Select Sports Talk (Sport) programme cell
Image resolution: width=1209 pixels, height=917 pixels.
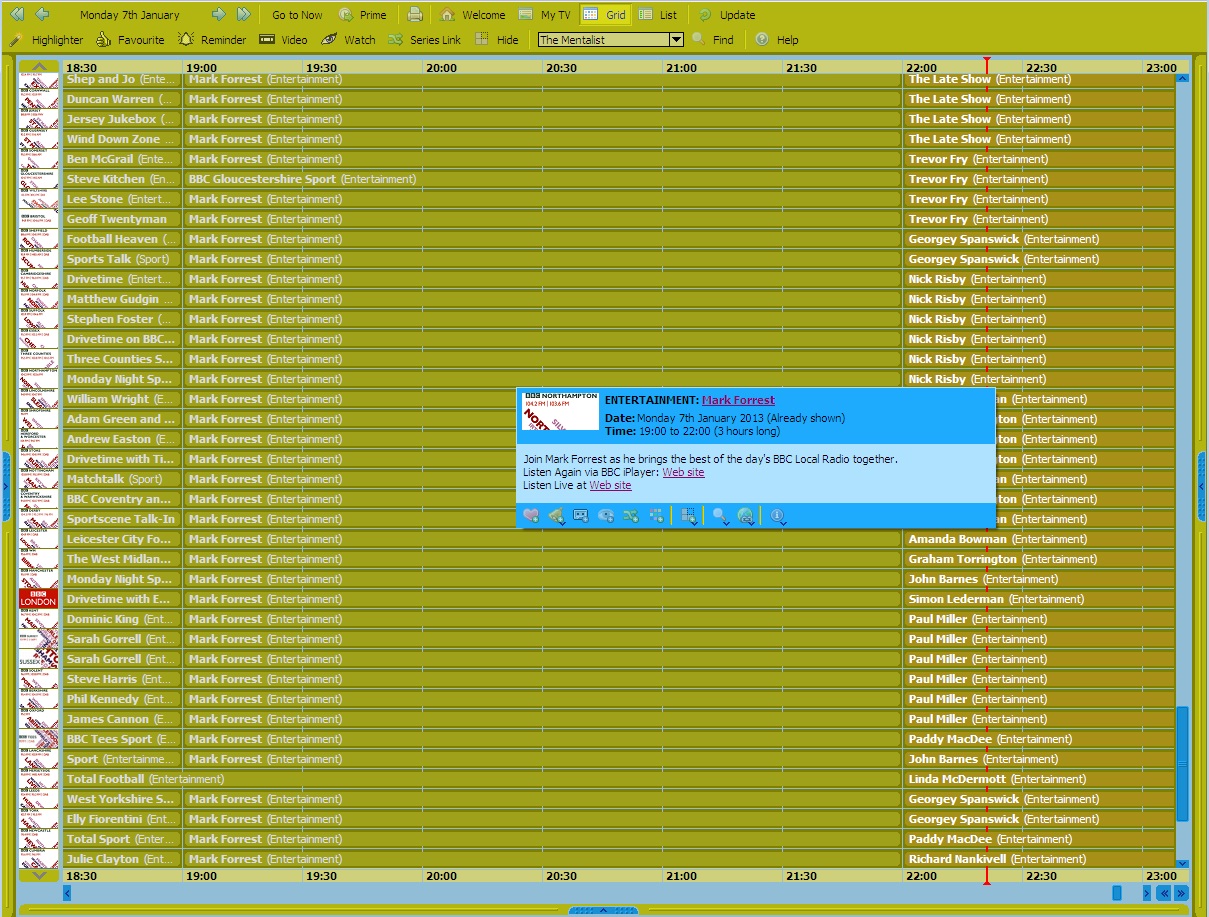(x=122, y=259)
